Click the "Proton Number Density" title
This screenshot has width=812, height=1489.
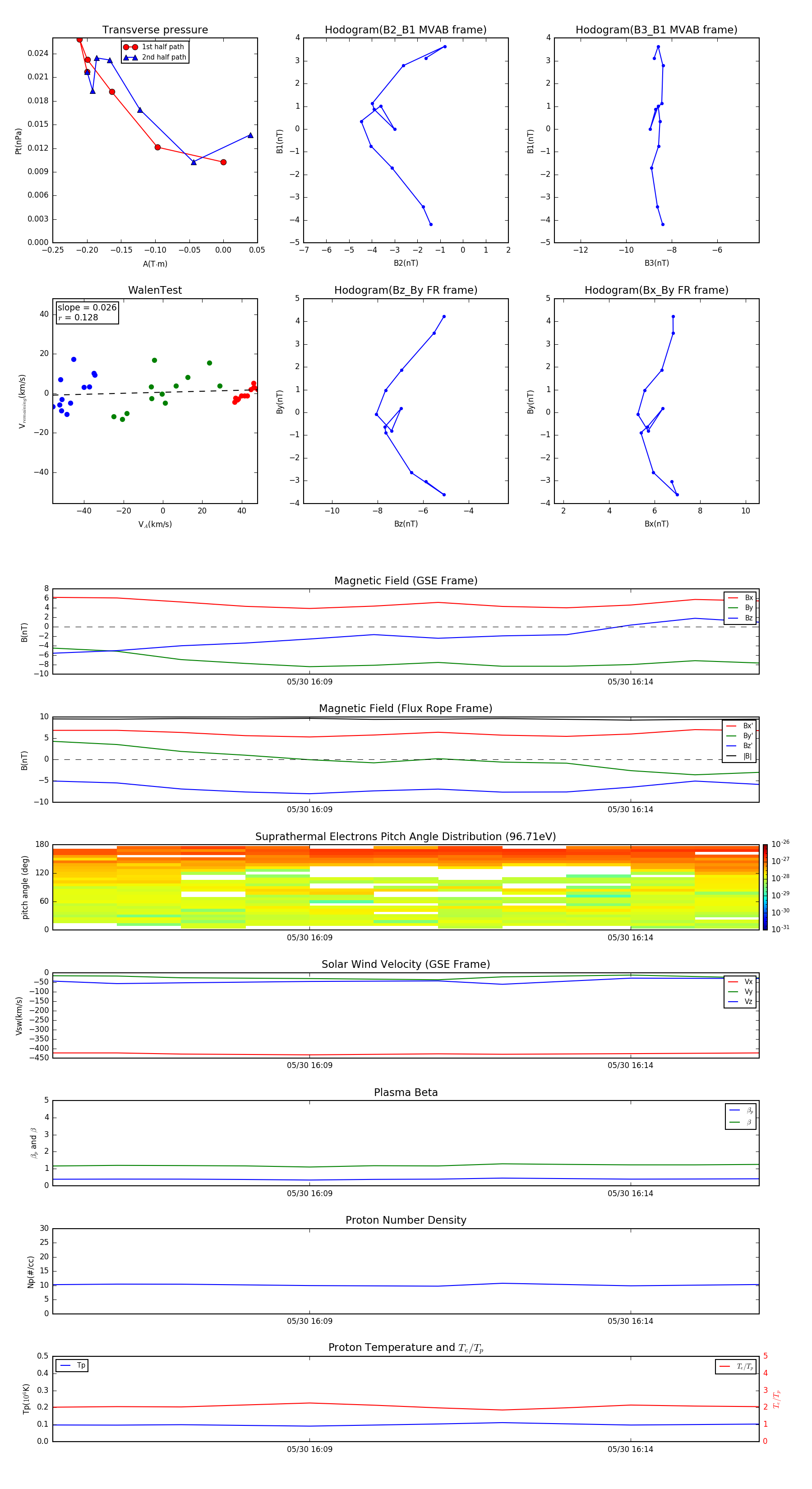(406, 1220)
